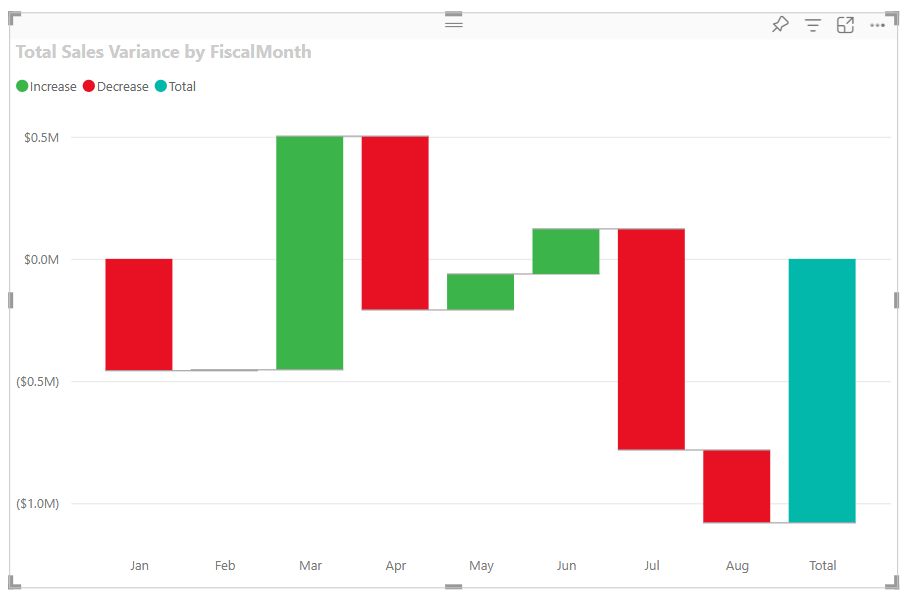The height and width of the screenshot is (597, 914).
Task: Click the drag handle above the visual
Action: (x=453, y=22)
